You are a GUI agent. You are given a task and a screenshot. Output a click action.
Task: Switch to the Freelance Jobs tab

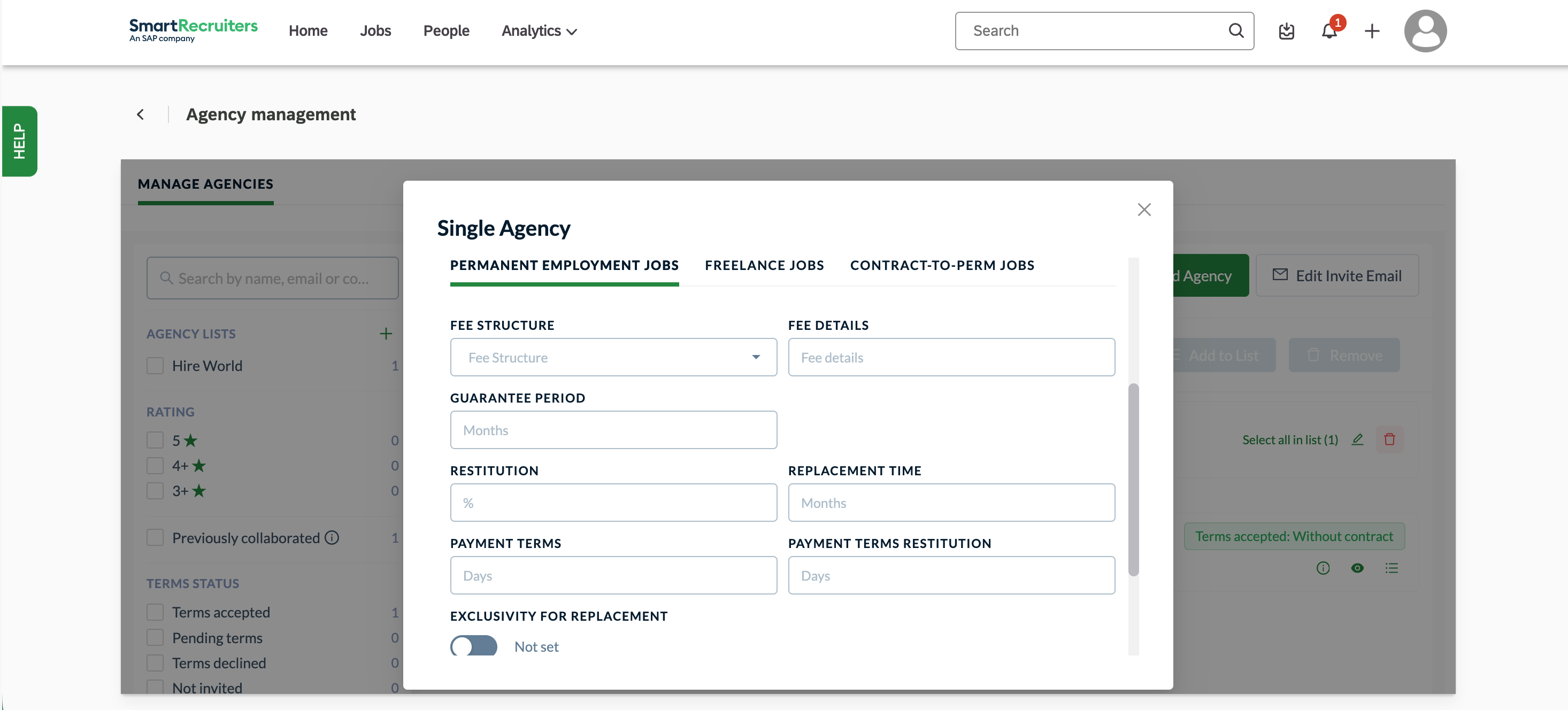(764, 266)
